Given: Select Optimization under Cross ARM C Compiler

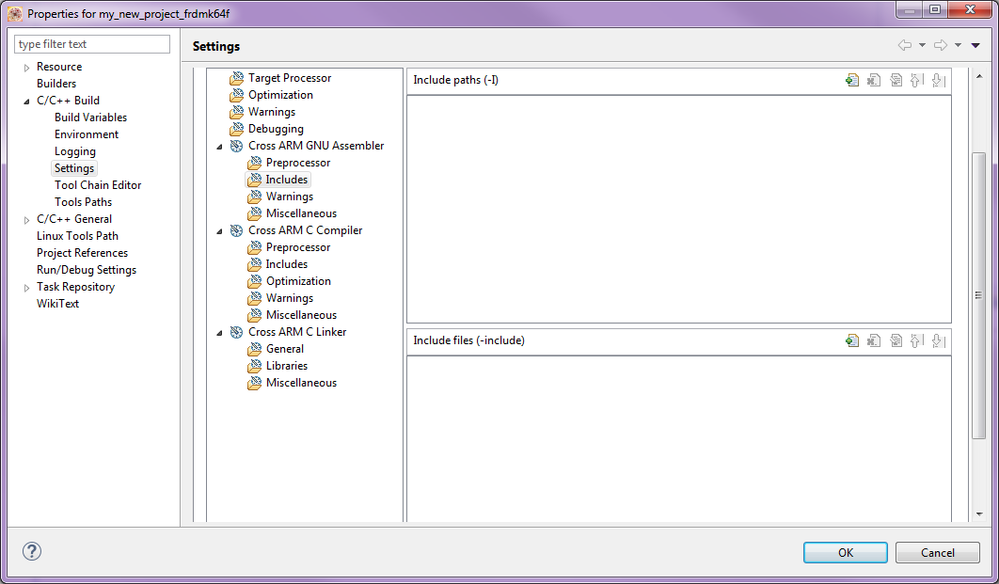Looking at the screenshot, I should point(298,281).
